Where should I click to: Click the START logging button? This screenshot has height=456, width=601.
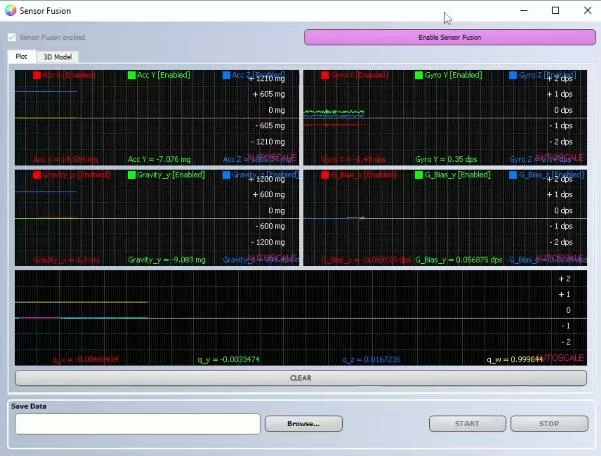pyautogui.click(x=467, y=423)
